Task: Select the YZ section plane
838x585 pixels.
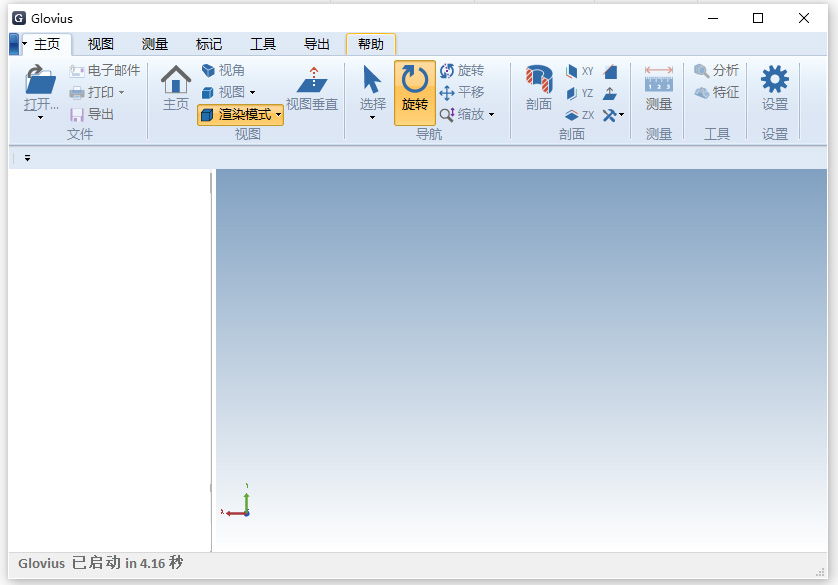Action: click(580, 93)
